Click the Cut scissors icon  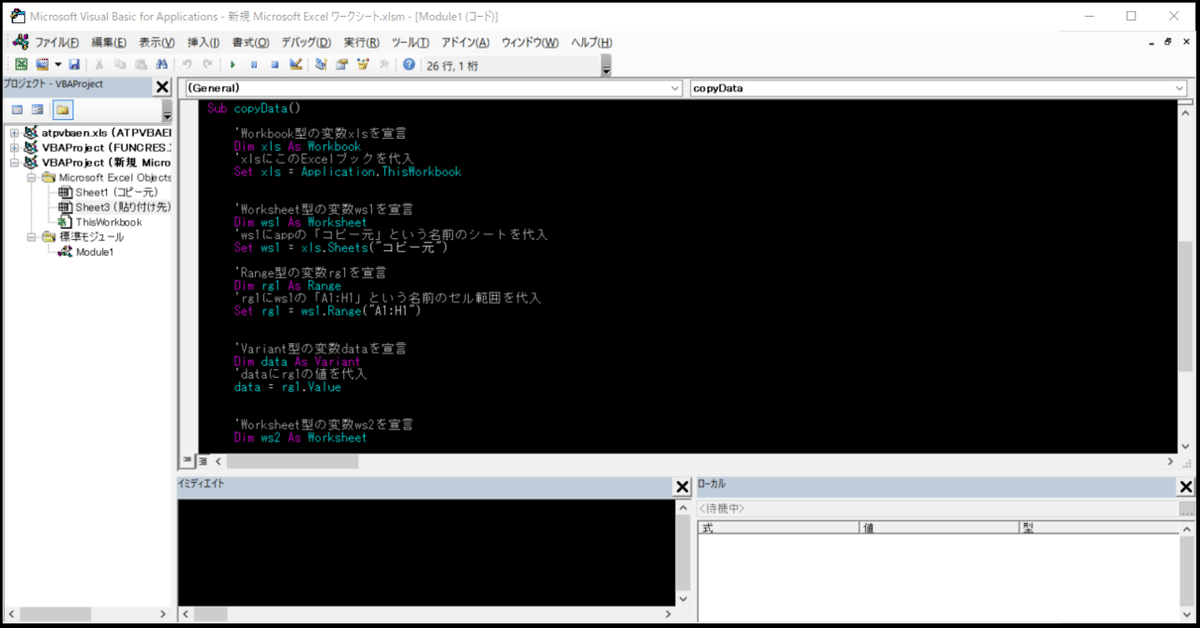(100, 64)
